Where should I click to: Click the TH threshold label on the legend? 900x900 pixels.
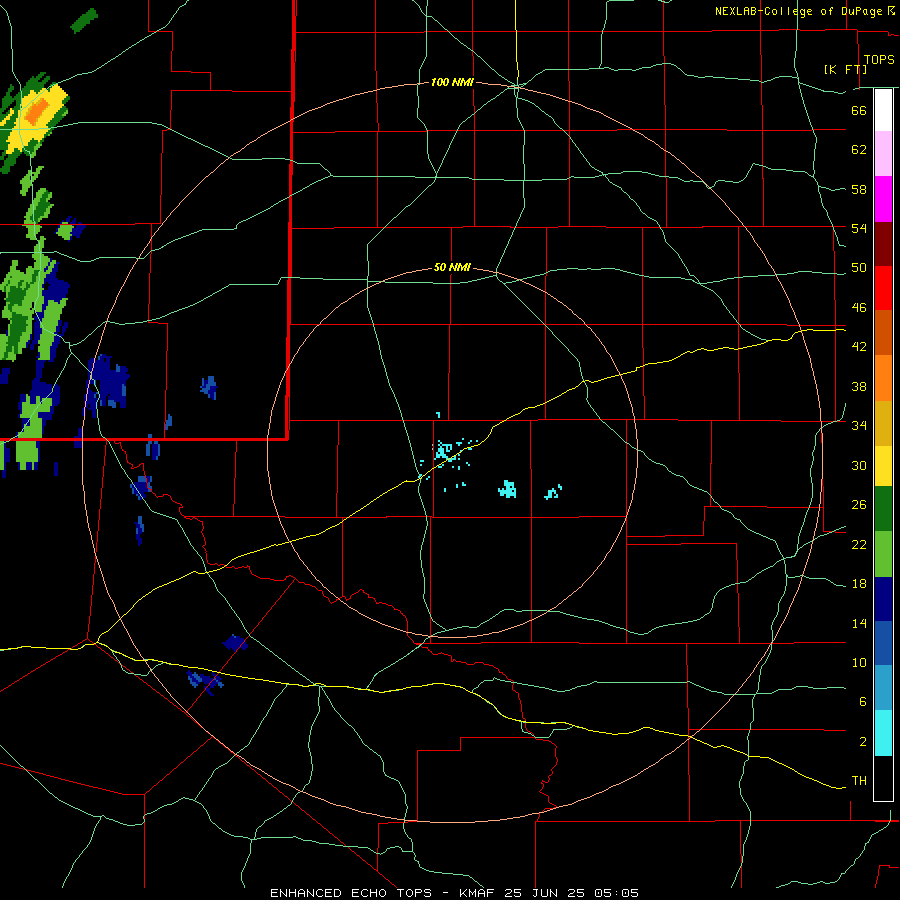[859, 781]
